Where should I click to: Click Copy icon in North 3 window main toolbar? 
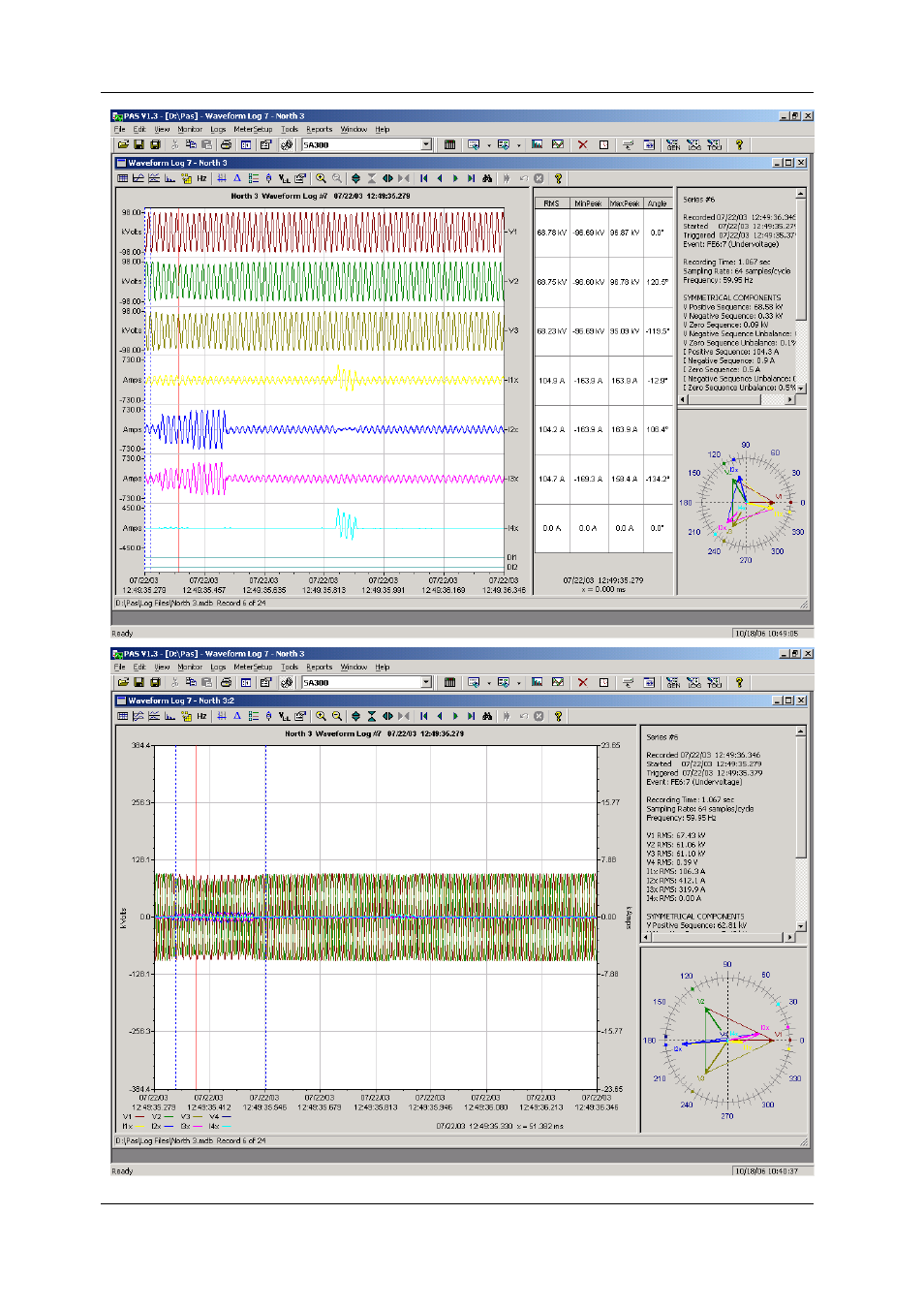191,145
